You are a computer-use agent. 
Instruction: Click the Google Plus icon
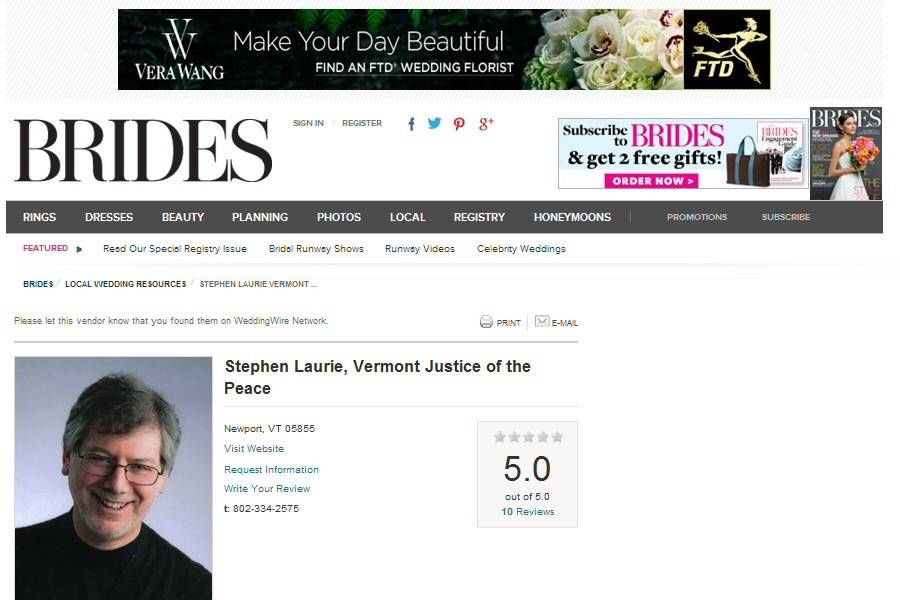(x=486, y=123)
